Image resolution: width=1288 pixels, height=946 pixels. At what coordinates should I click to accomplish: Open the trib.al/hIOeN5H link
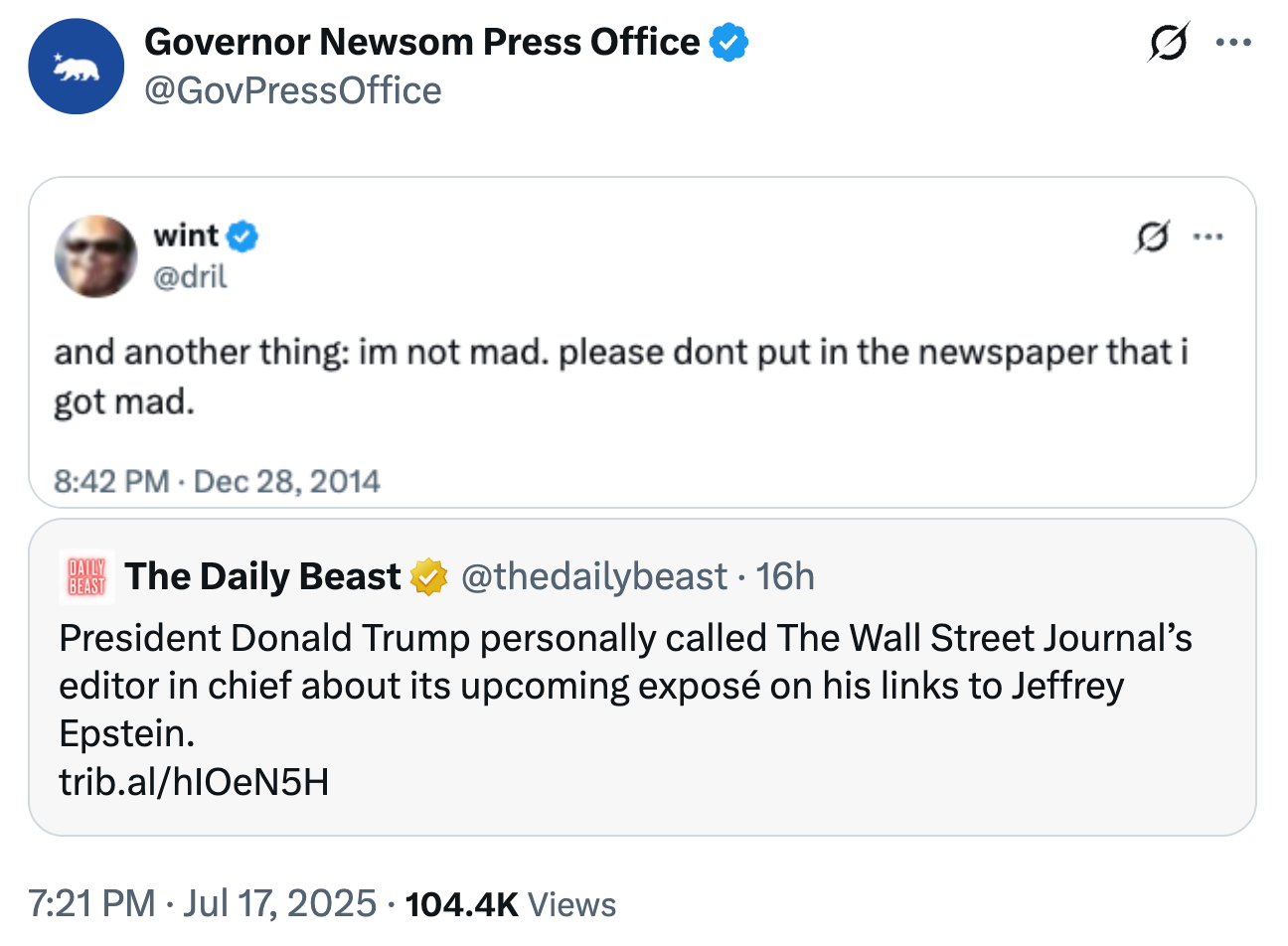click(194, 782)
